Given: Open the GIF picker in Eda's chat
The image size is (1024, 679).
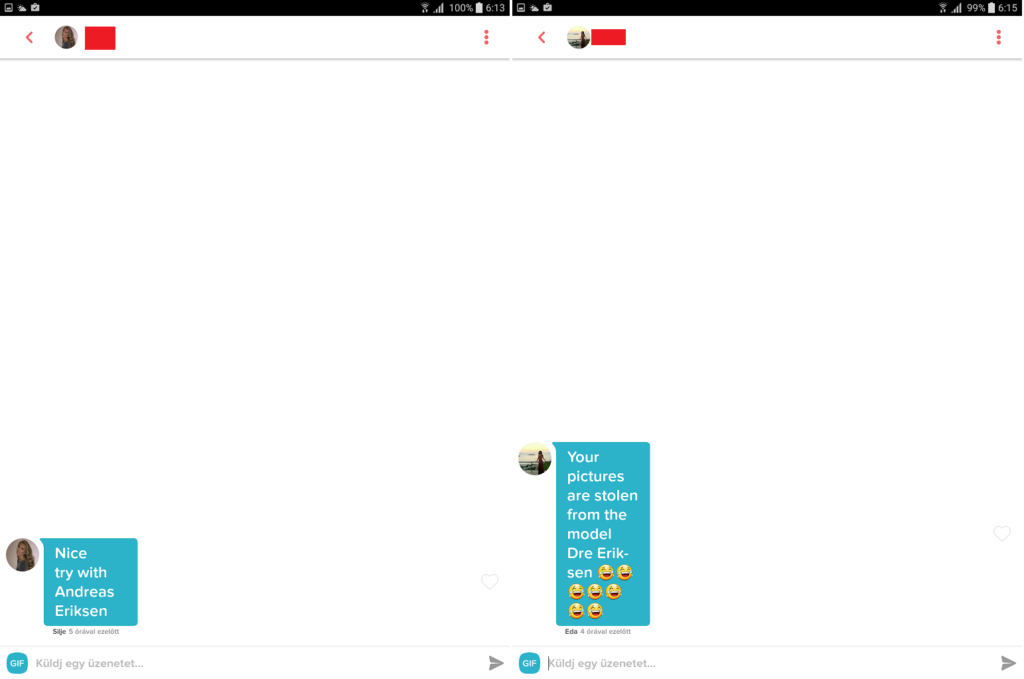Looking at the screenshot, I should pyautogui.click(x=529, y=663).
